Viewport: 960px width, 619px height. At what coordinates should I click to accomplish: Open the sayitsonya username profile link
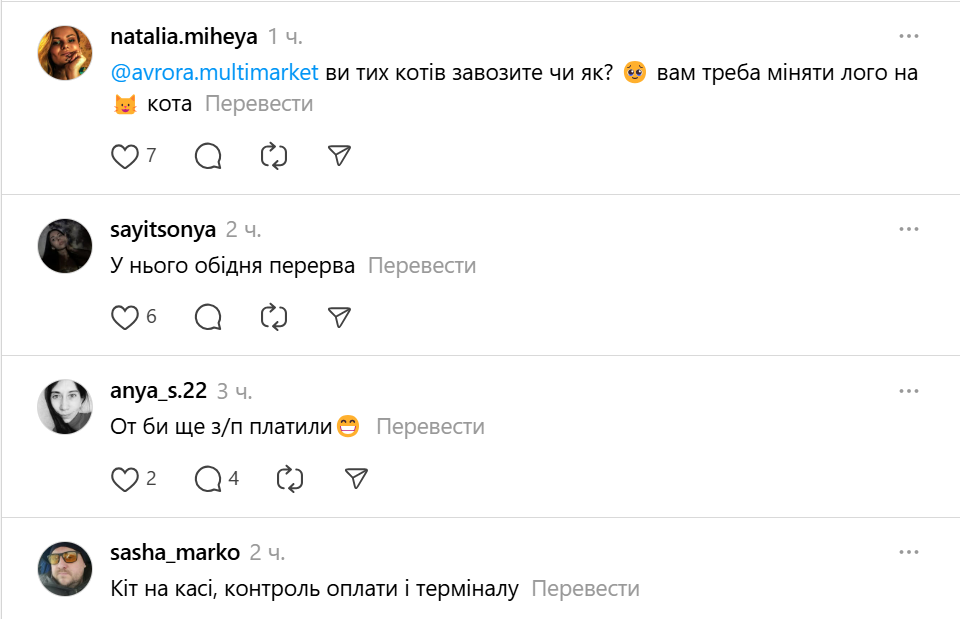(x=163, y=230)
